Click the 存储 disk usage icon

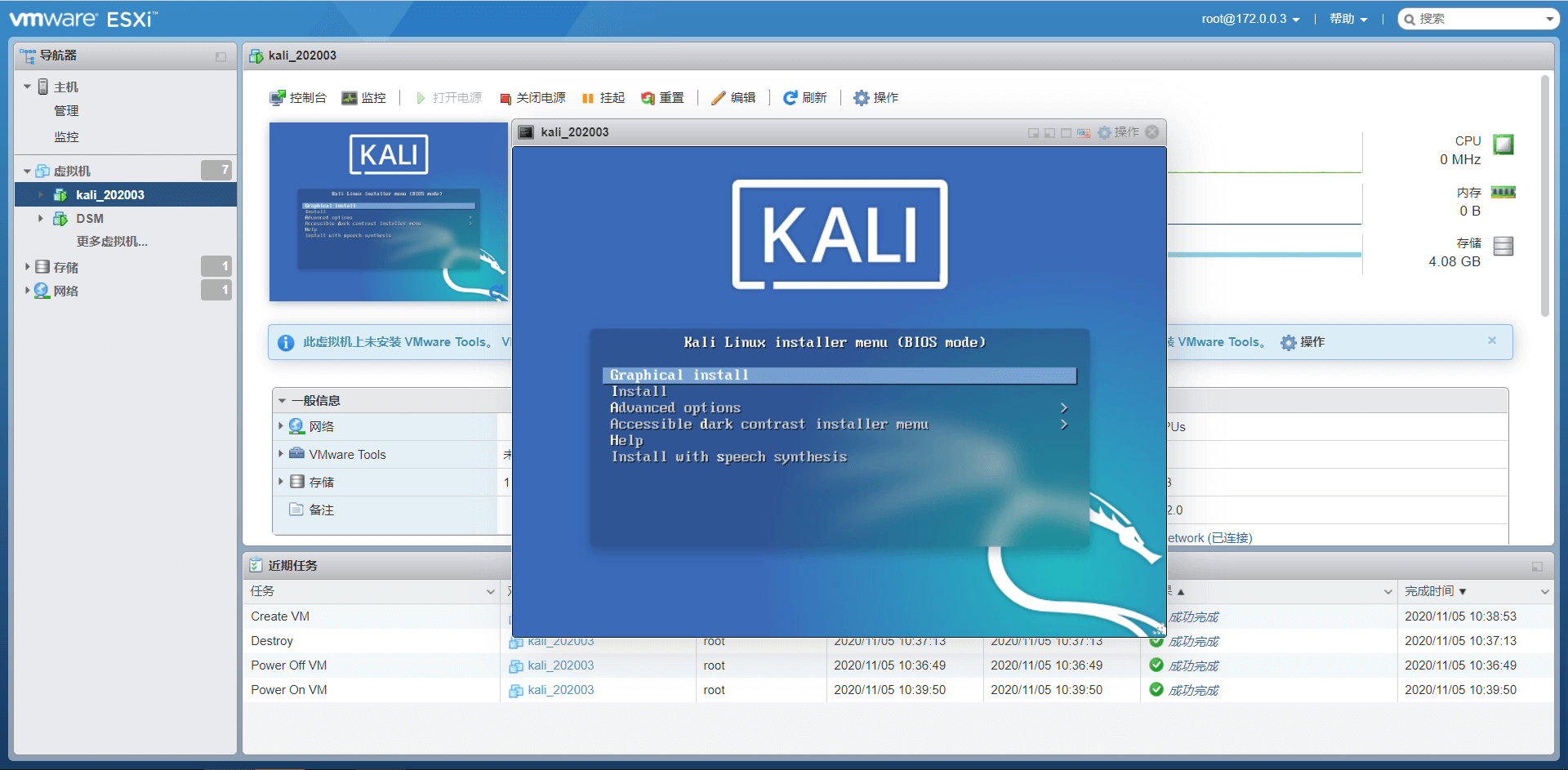click(x=1503, y=246)
